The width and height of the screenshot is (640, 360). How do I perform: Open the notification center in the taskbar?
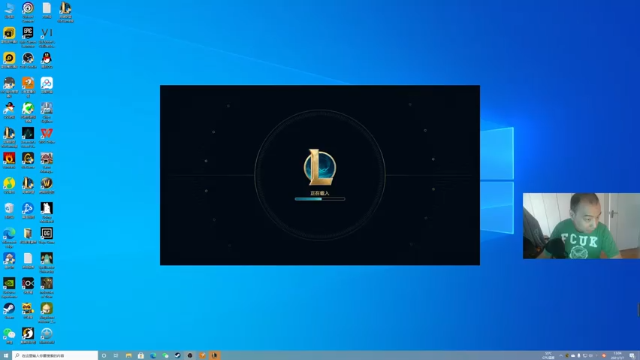(632, 356)
